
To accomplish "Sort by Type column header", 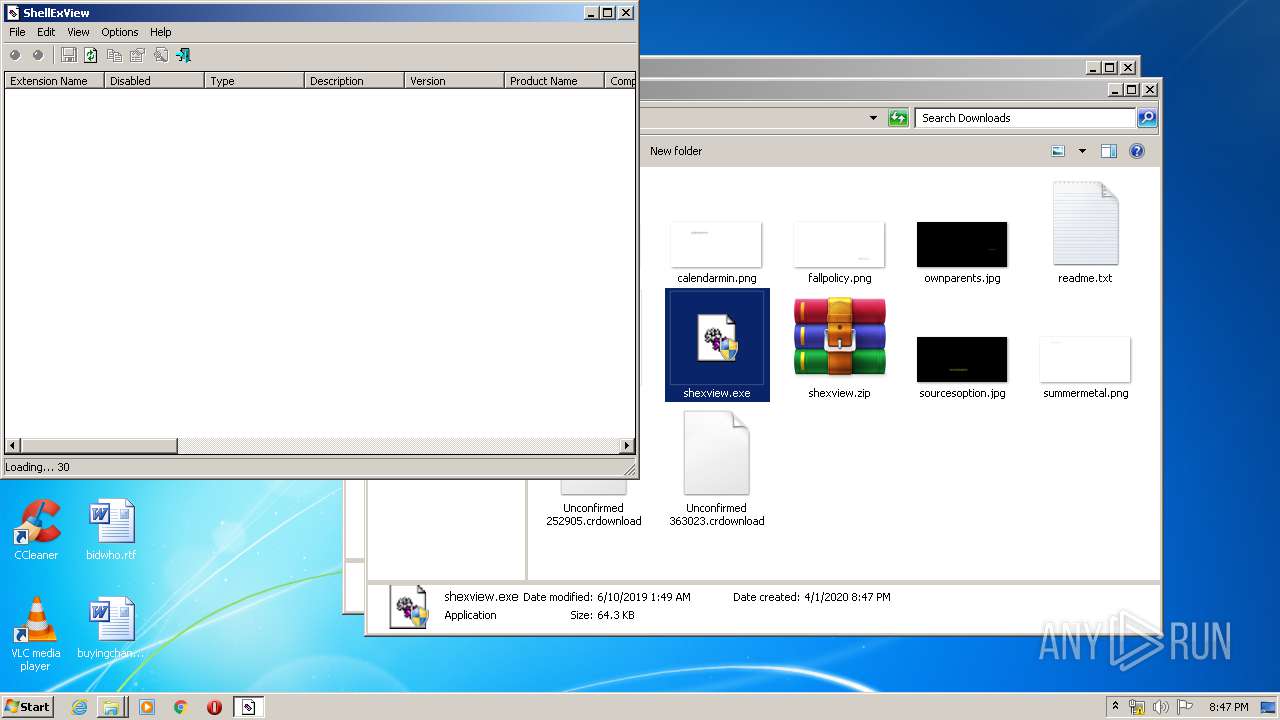I will 254,81.
